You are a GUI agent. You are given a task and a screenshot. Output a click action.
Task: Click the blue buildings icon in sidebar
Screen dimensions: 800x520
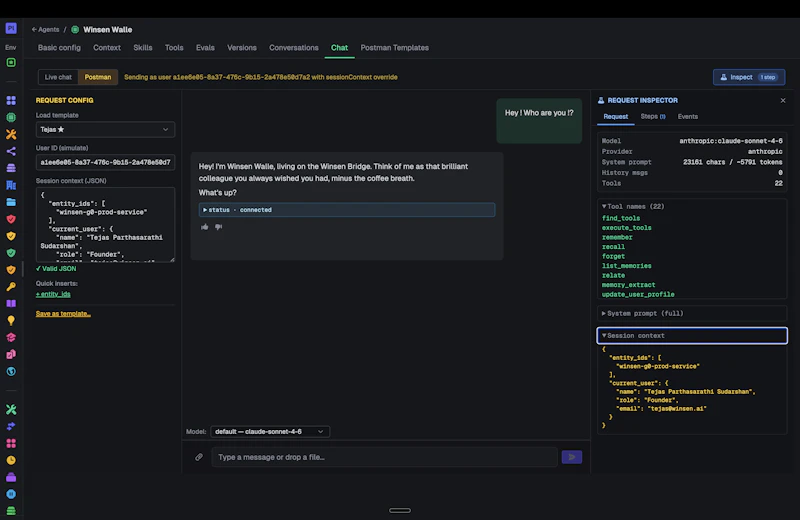11,185
